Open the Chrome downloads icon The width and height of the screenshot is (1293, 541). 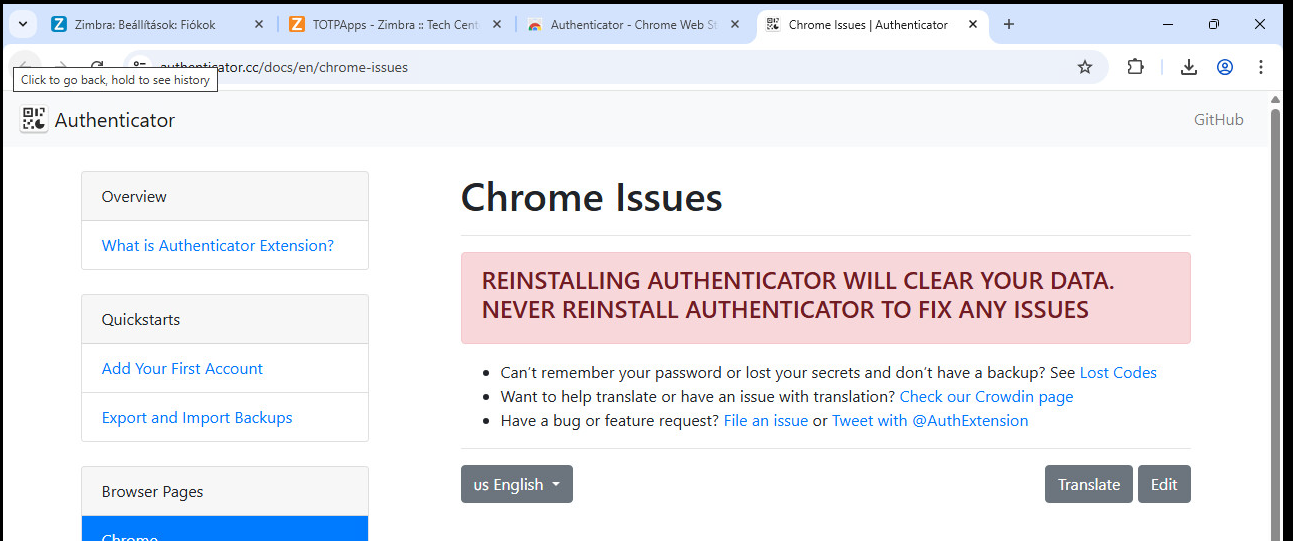pyautogui.click(x=1189, y=67)
